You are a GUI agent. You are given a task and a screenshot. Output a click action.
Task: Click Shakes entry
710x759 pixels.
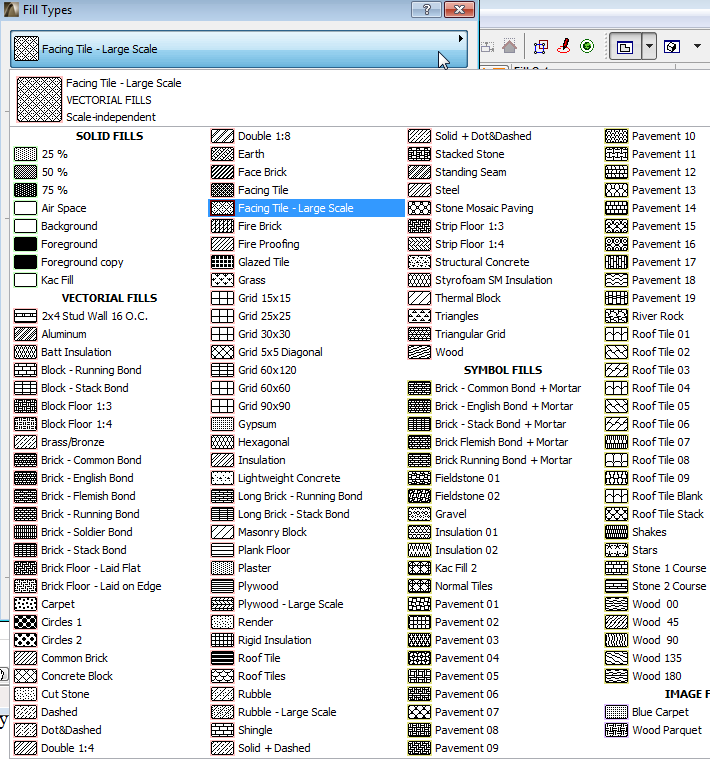tap(649, 532)
